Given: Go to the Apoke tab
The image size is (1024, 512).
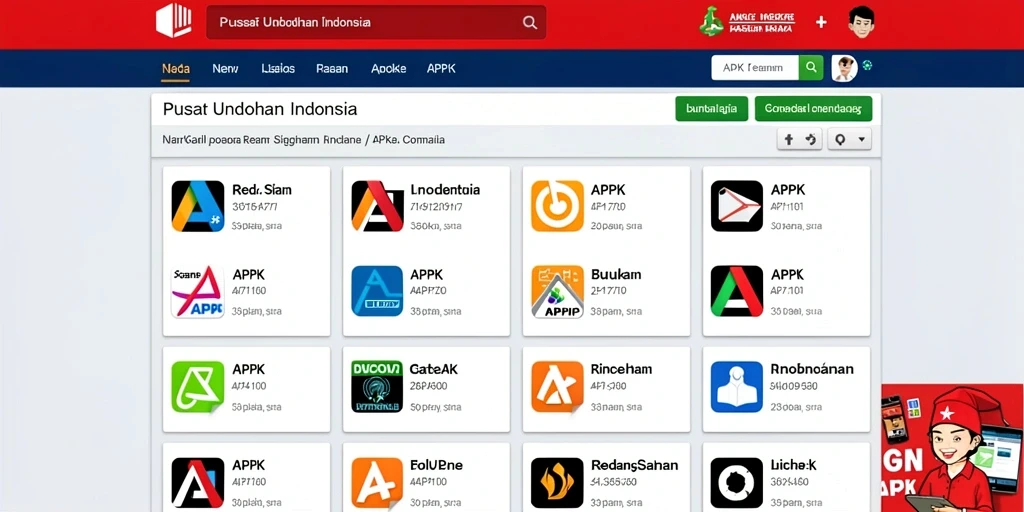Looking at the screenshot, I should pos(389,68).
